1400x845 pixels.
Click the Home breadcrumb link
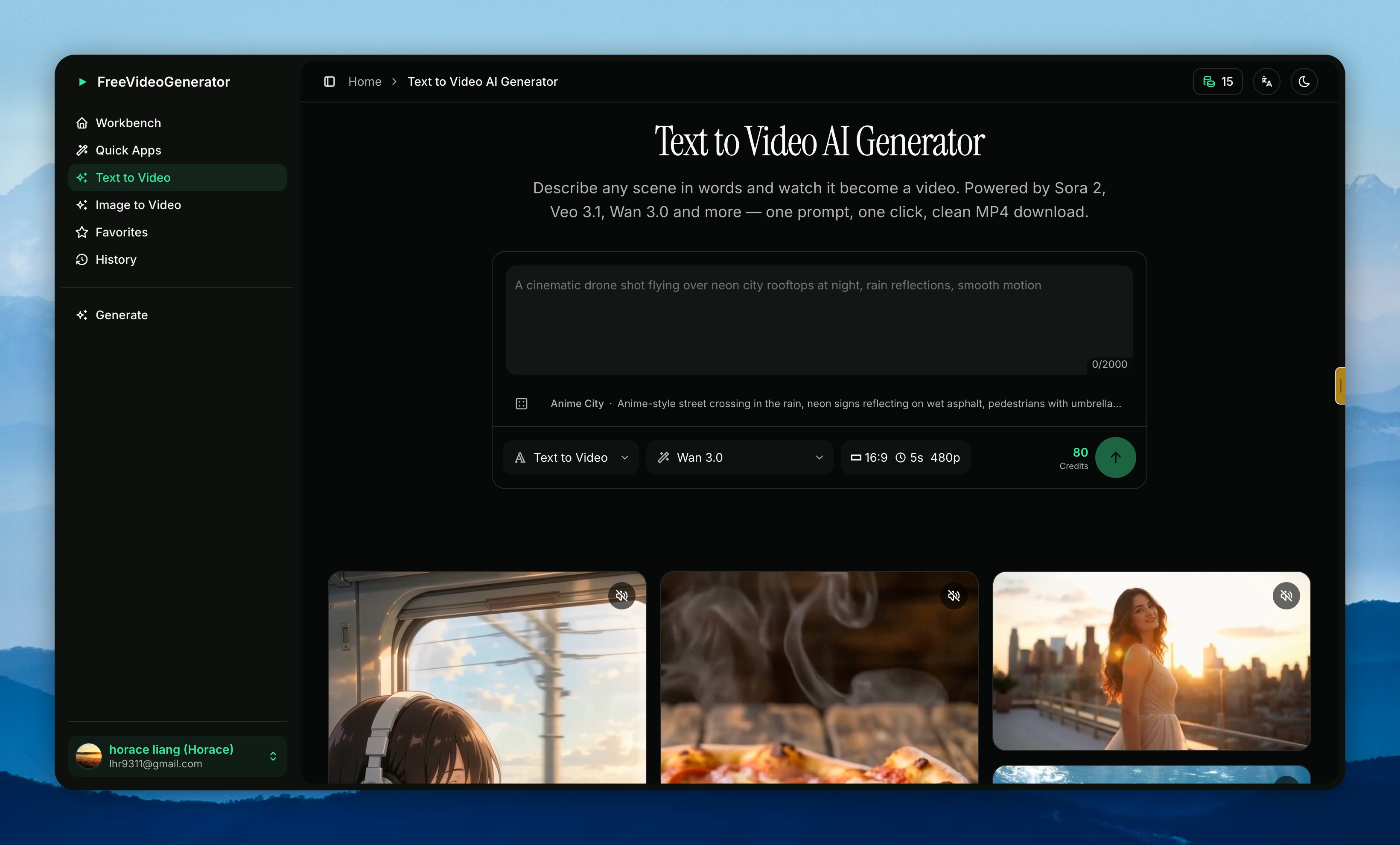pyautogui.click(x=365, y=81)
